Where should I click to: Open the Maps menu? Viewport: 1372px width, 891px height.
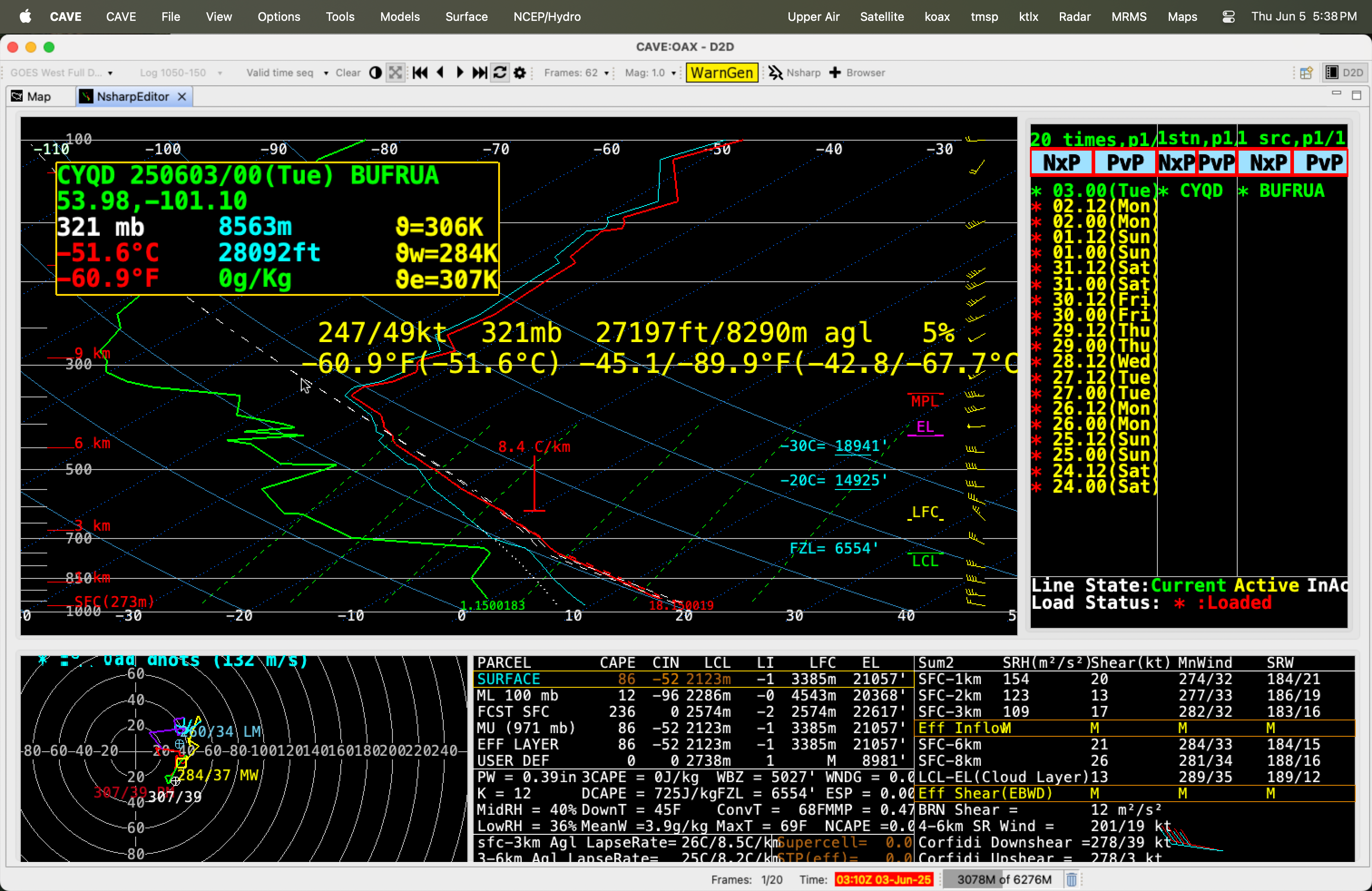1182,17
